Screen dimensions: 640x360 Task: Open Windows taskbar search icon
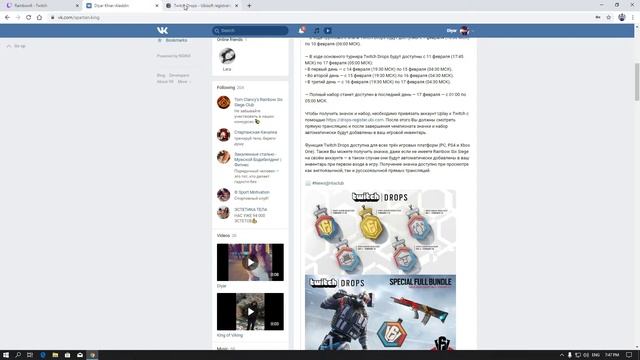pos(18,355)
